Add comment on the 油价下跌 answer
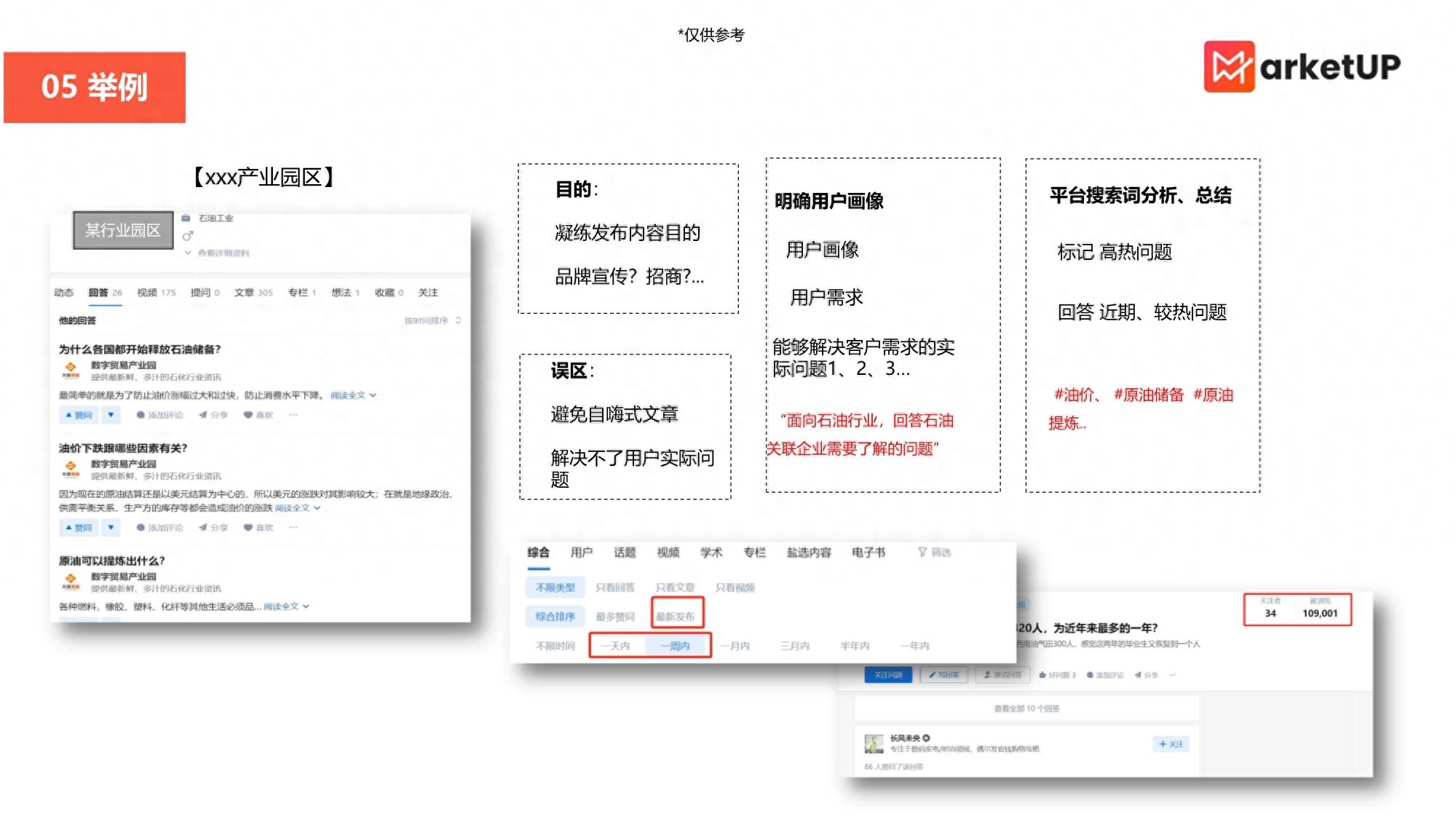1456x819 pixels. click(159, 528)
